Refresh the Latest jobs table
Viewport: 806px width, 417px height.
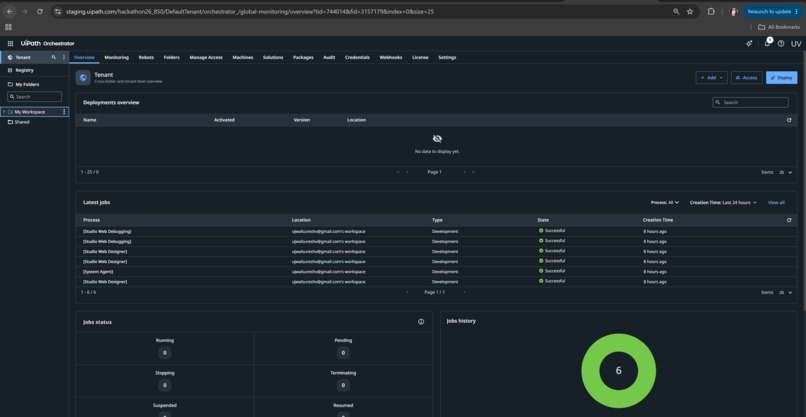(x=789, y=220)
